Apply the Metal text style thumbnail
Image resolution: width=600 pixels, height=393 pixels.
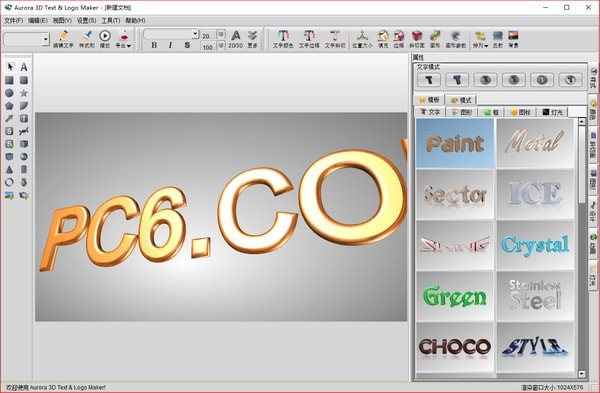535,143
